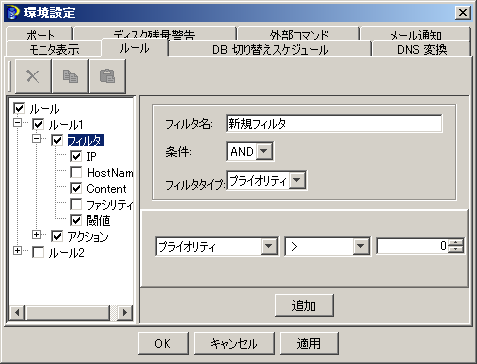Expand the アクション tree node
The width and height of the screenshot is (477, 364).
[36, 234]
